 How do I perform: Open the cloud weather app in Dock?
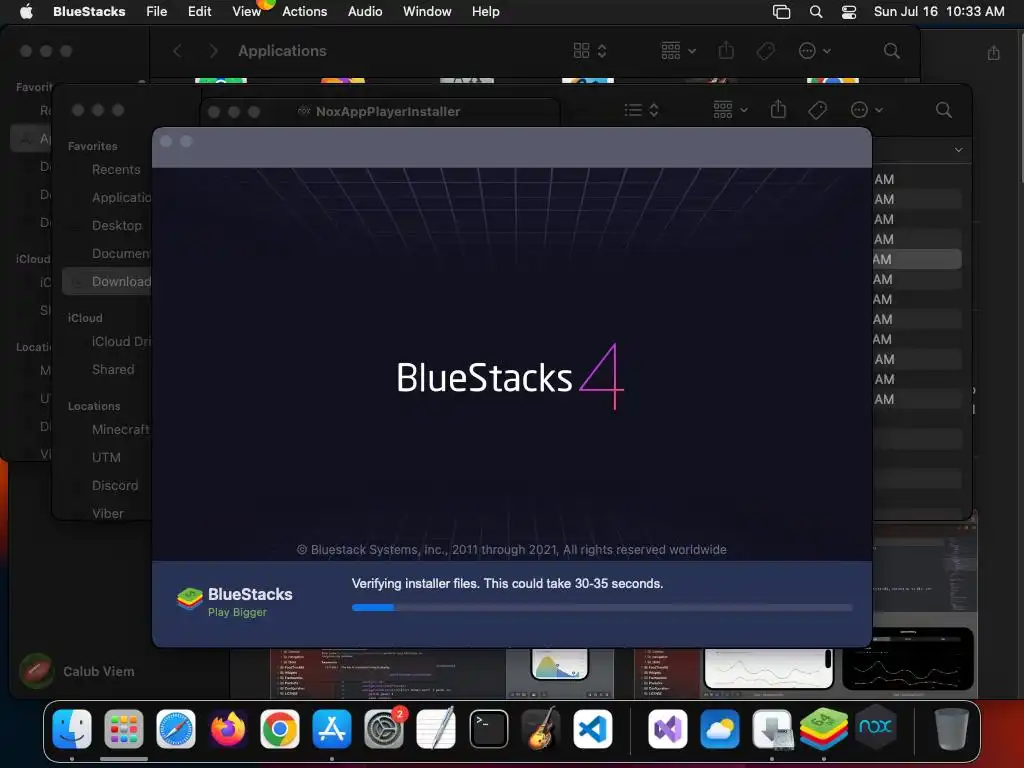click(x=720, y=729)
